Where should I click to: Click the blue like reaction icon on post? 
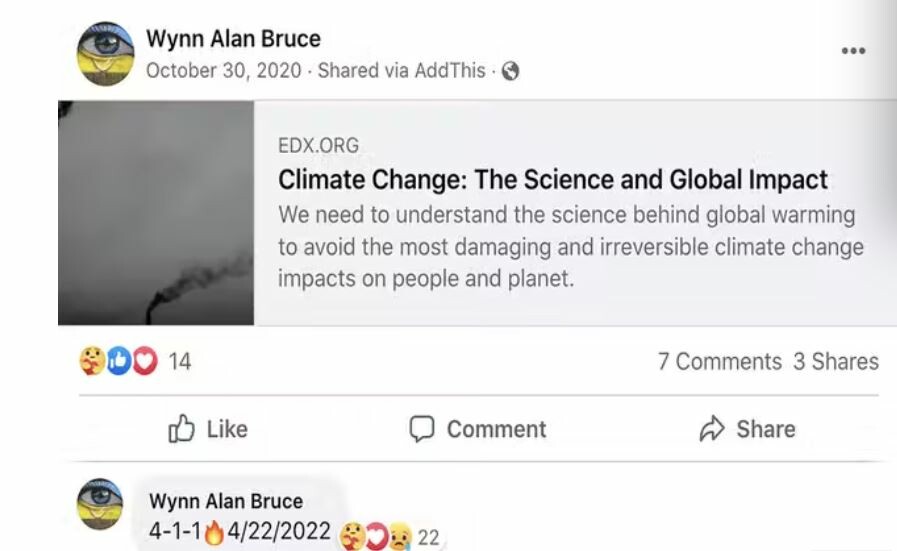tap(118, 361)
